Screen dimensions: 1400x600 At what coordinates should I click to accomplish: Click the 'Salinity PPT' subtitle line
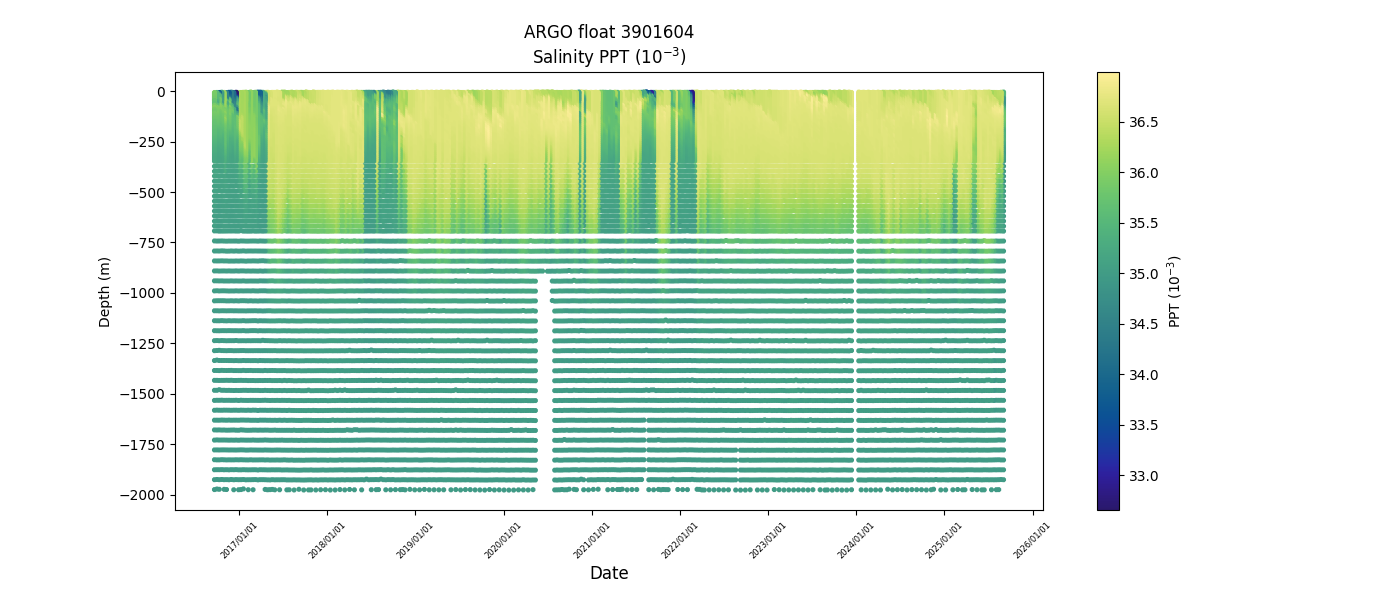point(608,57)
